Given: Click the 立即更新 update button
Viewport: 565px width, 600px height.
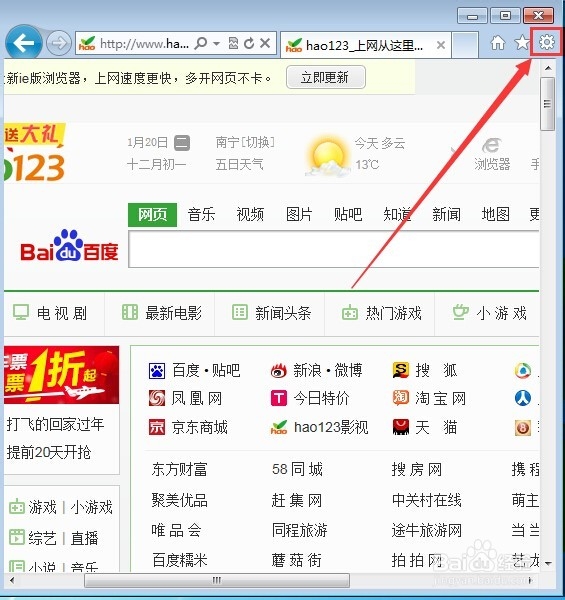Looking at the screenshot, I should tap(326, 77).
